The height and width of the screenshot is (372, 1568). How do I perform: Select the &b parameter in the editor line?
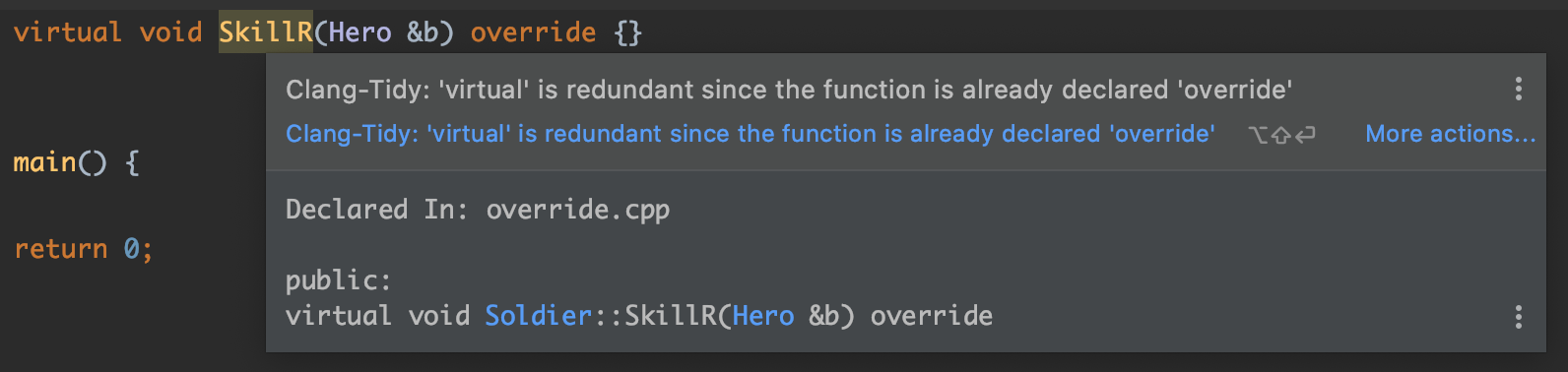click(423, 32)
